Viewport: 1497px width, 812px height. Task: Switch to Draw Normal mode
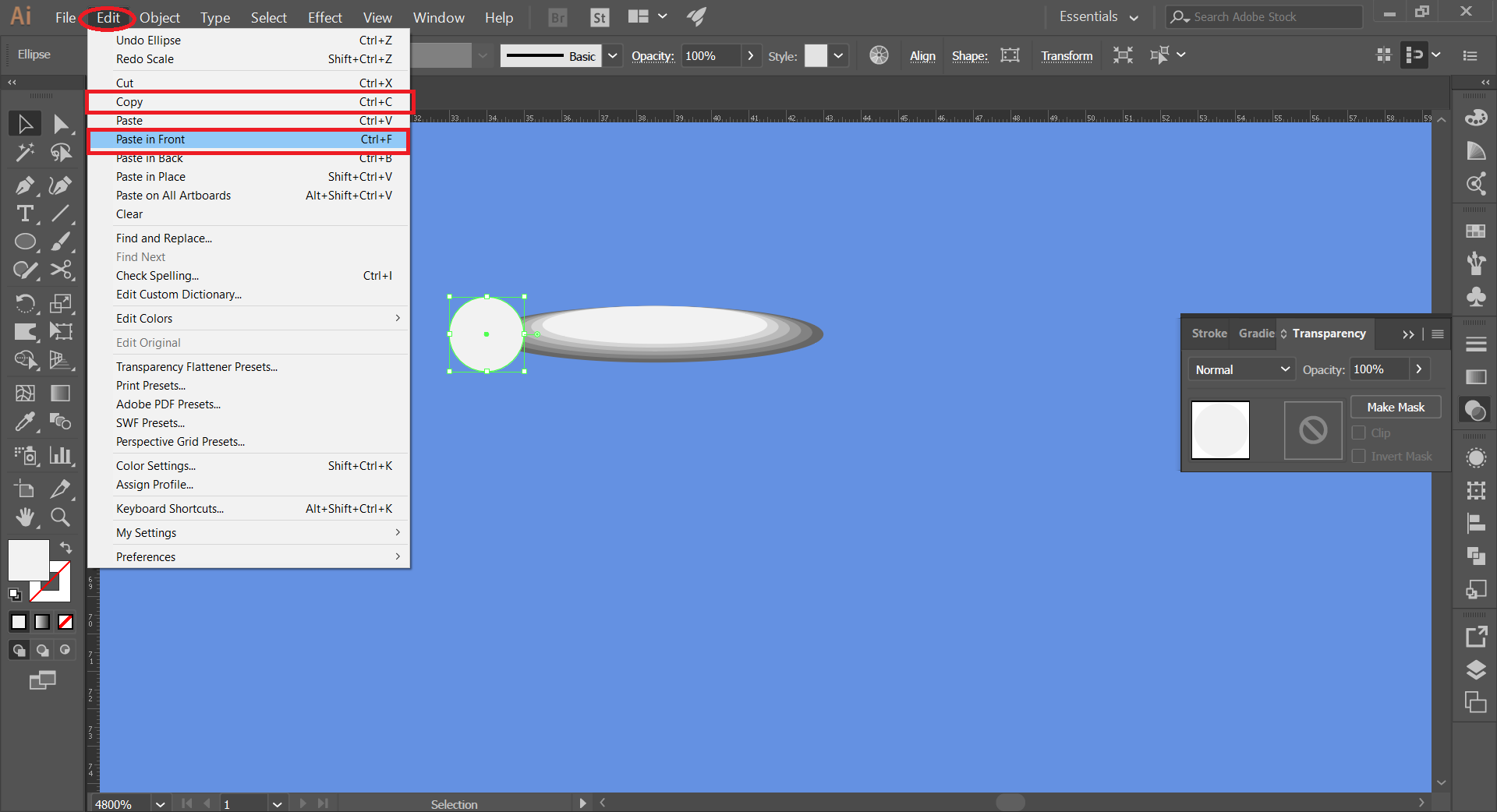[19, 650]
